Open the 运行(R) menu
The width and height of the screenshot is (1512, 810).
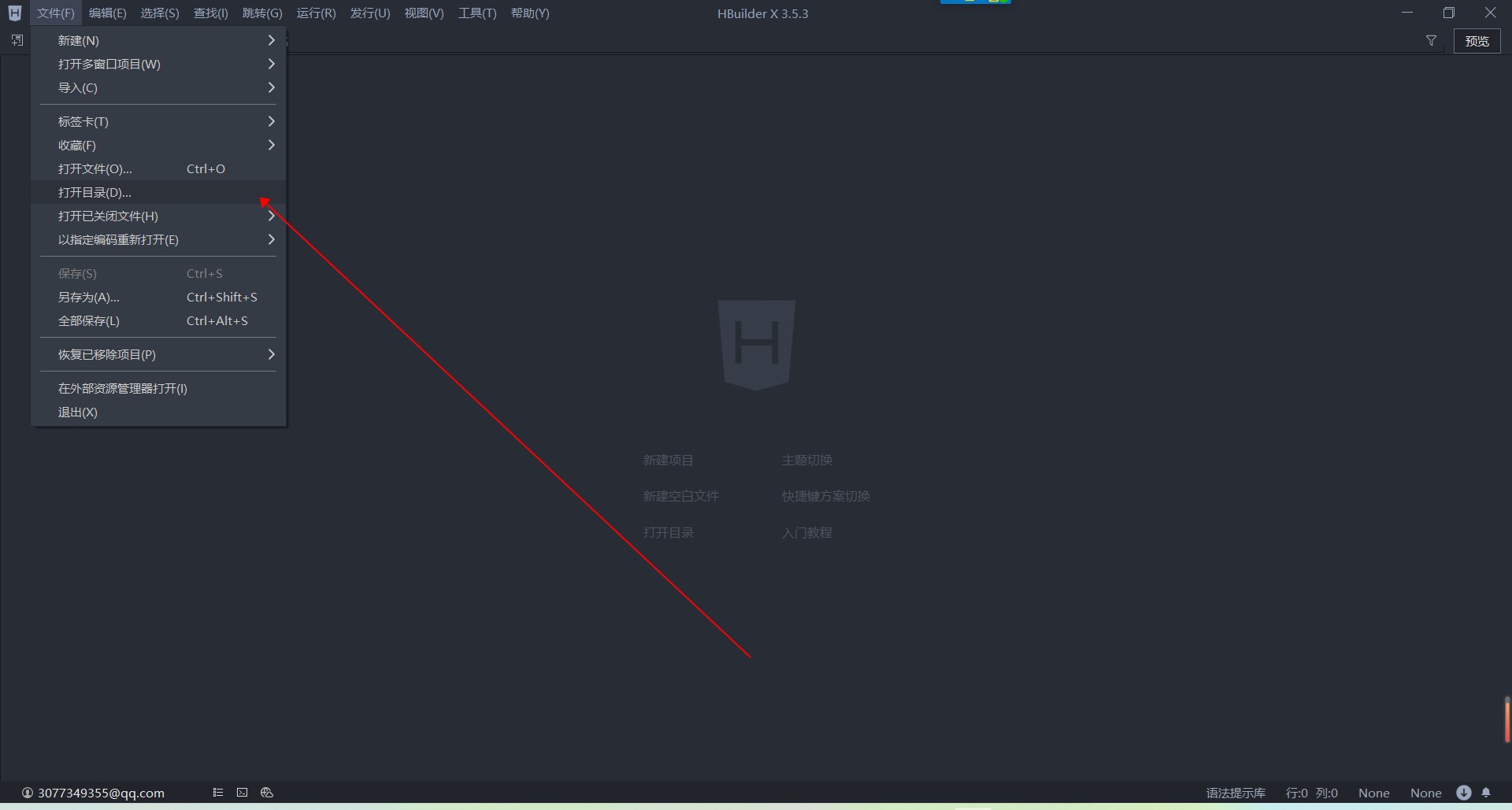[316, 13]
